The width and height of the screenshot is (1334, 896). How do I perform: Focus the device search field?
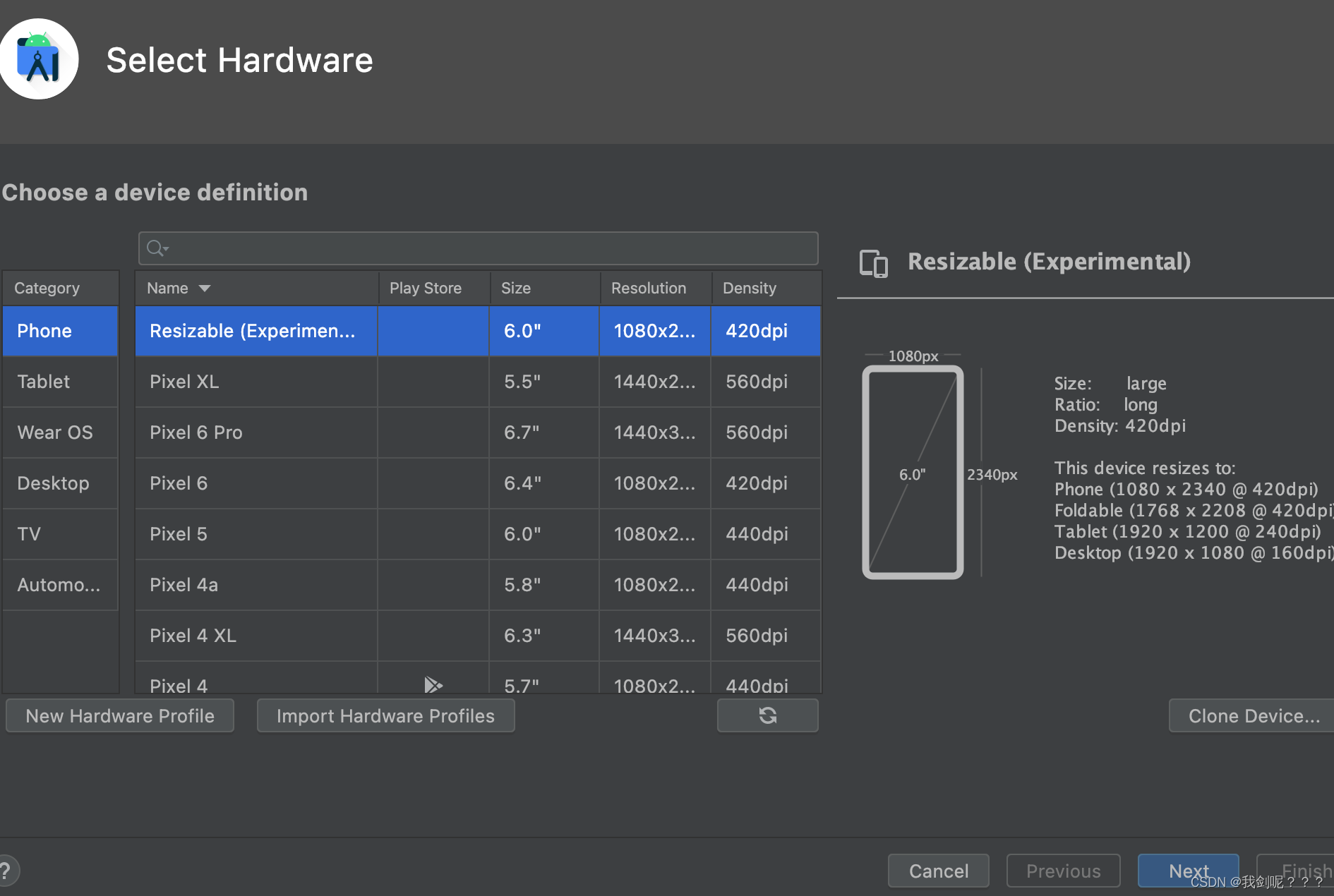(x=478, y=248)
